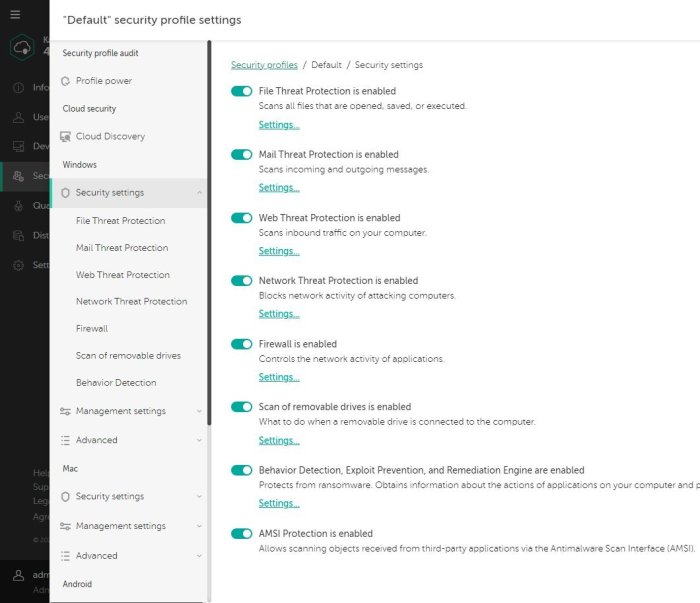Click the Windows Advanced list icon

point(66,440)
